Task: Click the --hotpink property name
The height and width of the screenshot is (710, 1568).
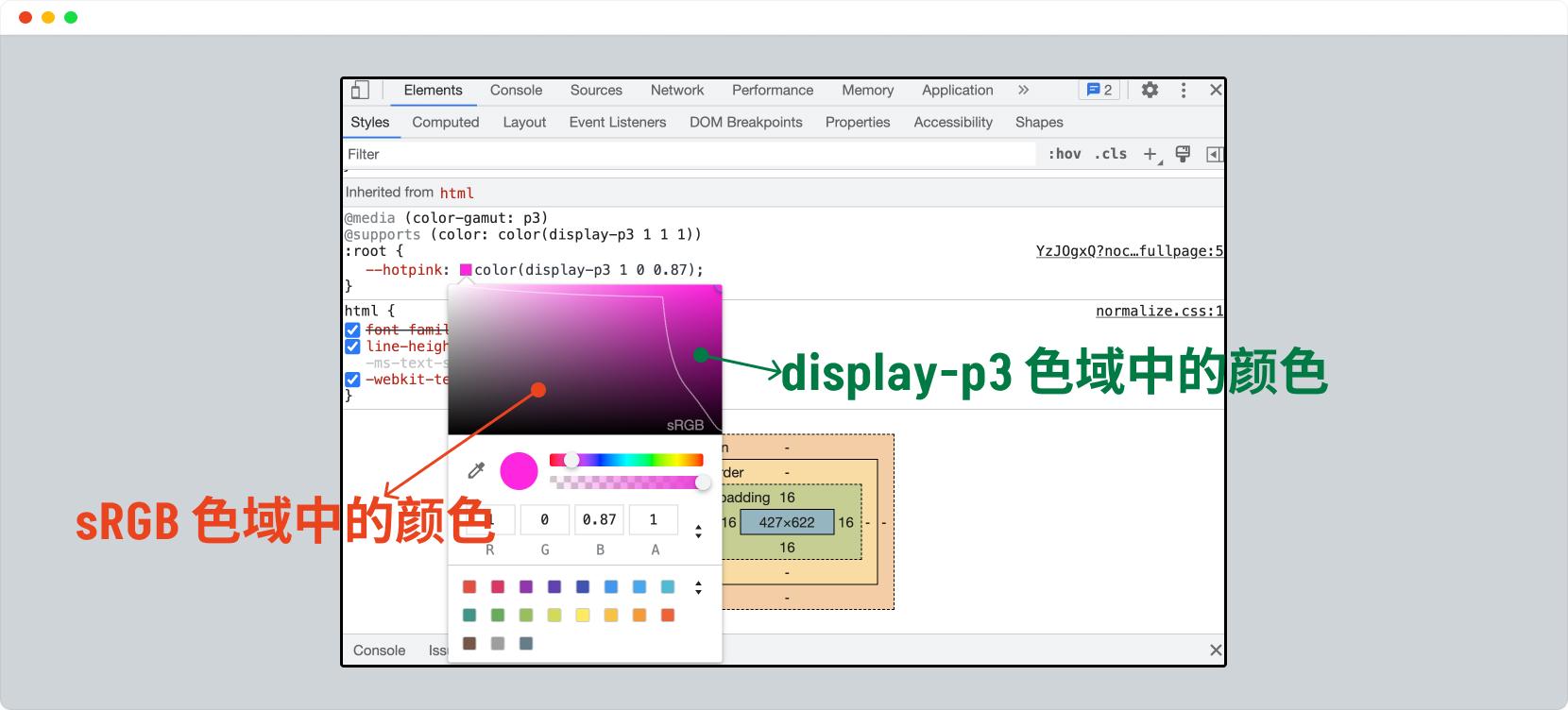Action: (404, 270)
